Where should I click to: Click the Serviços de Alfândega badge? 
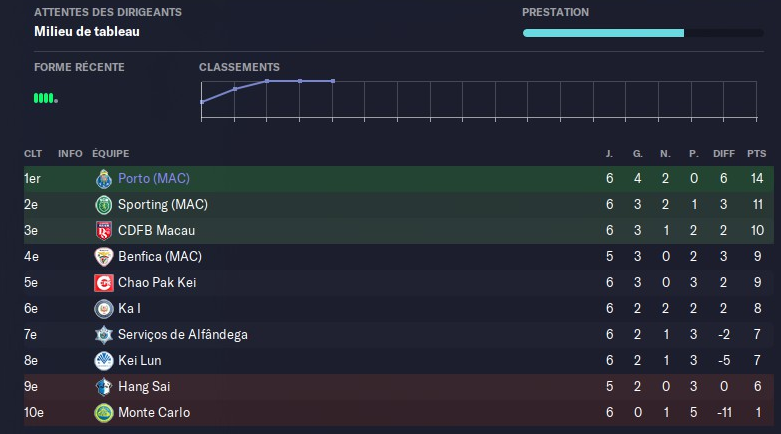click(103, 335)
